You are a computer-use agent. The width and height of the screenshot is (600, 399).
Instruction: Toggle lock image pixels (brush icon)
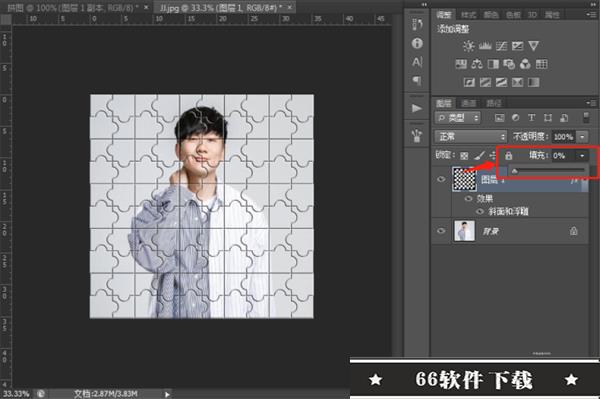point(479,155)
